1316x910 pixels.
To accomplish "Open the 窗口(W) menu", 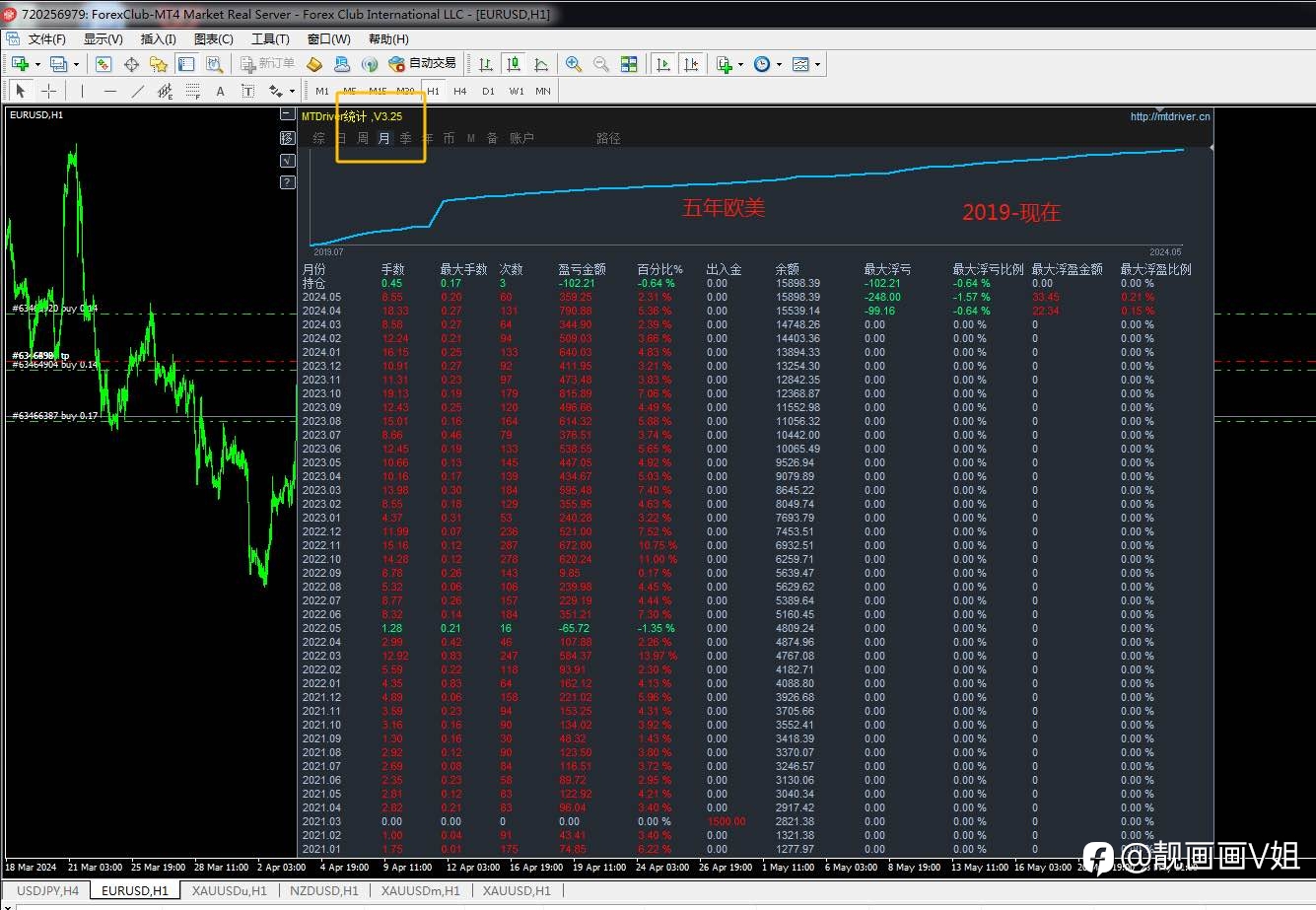I will tap(328, 39).
